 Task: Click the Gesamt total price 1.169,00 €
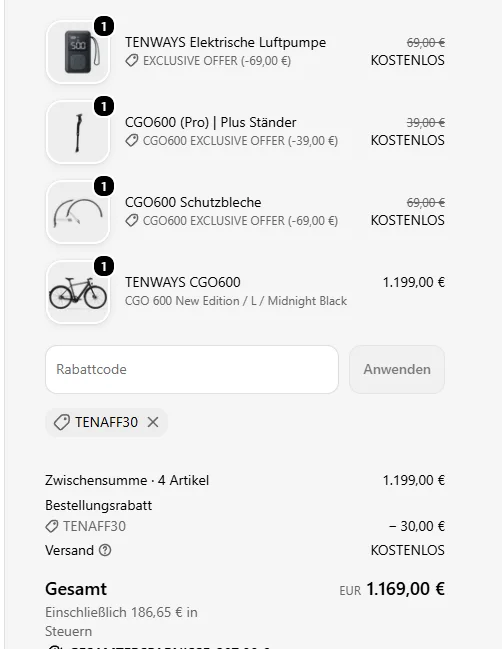pyautogui.click(x=406, y=589)
